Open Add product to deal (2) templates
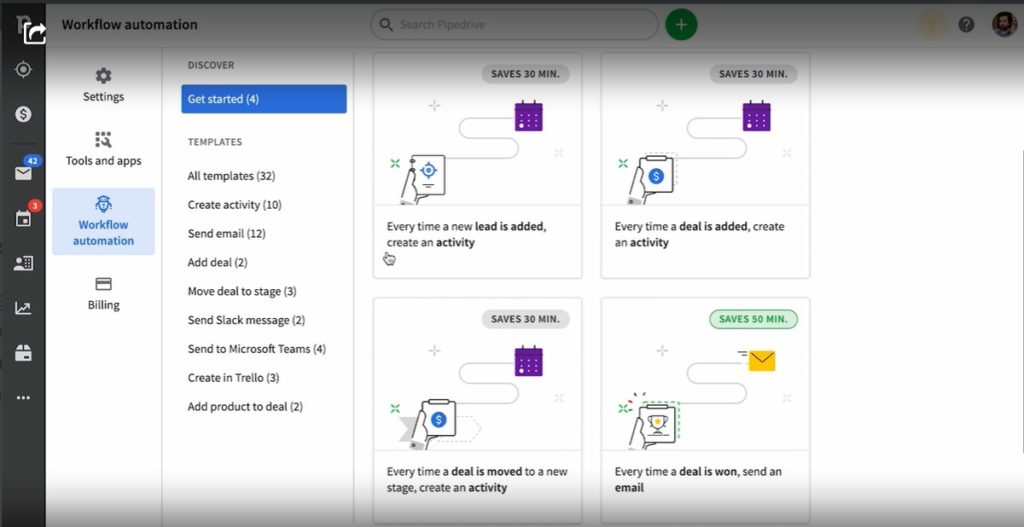This screenshot has height=527, width=1024. click(245, 406)
